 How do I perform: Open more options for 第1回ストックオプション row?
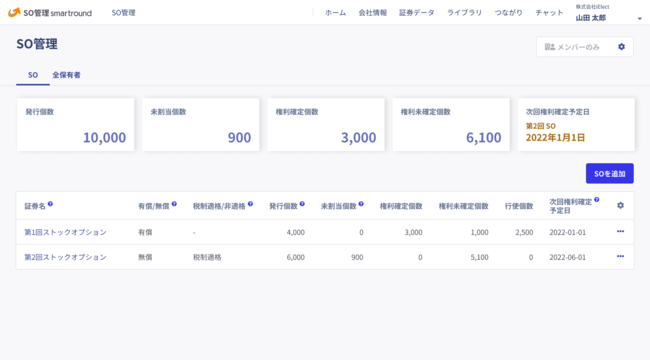(x=620, y=231)
